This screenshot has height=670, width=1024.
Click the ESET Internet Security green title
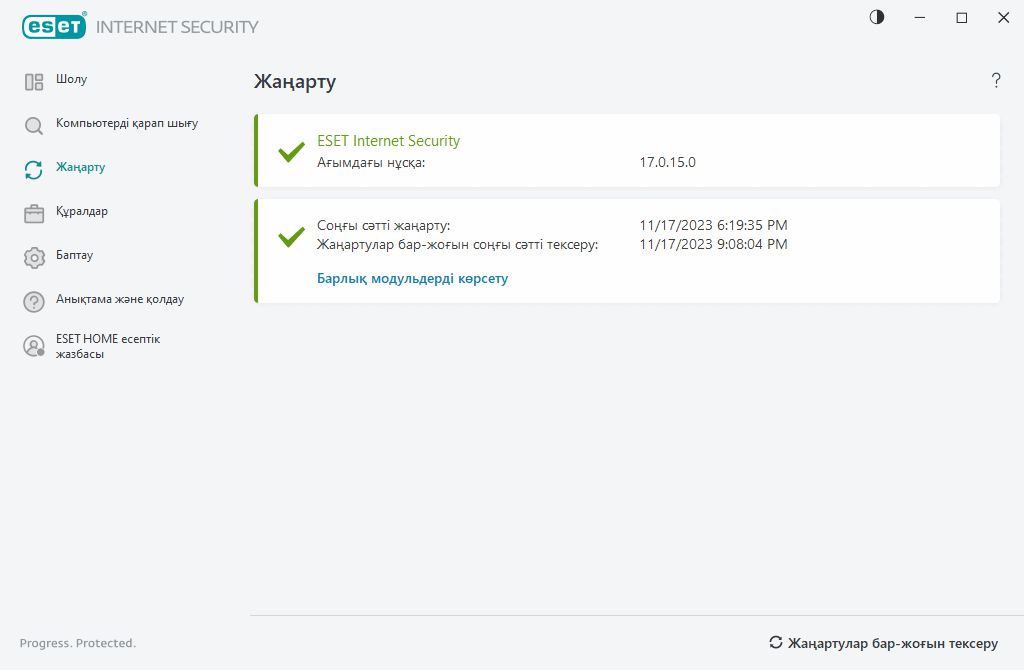click(388, 141)
